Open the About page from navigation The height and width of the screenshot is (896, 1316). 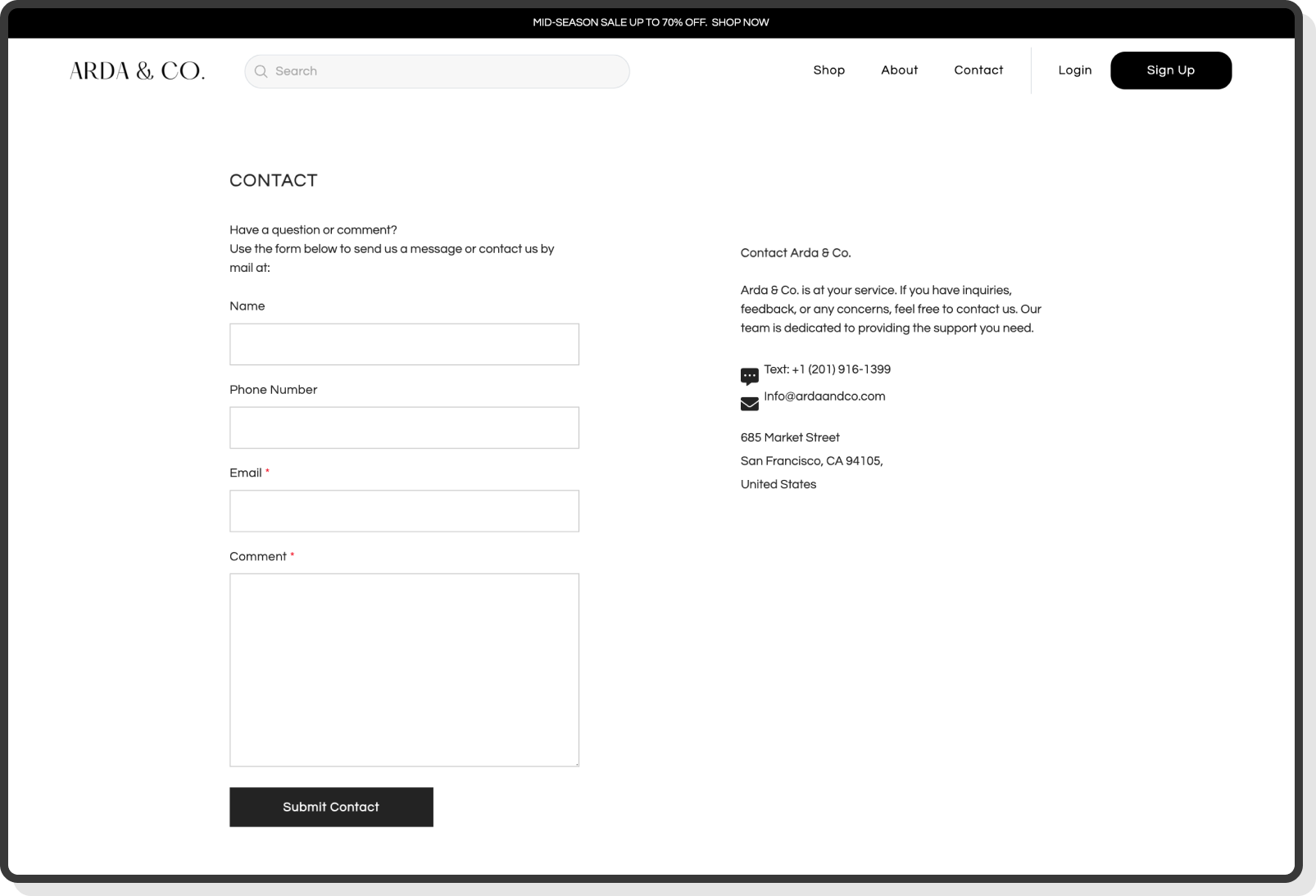pos(899,70)
